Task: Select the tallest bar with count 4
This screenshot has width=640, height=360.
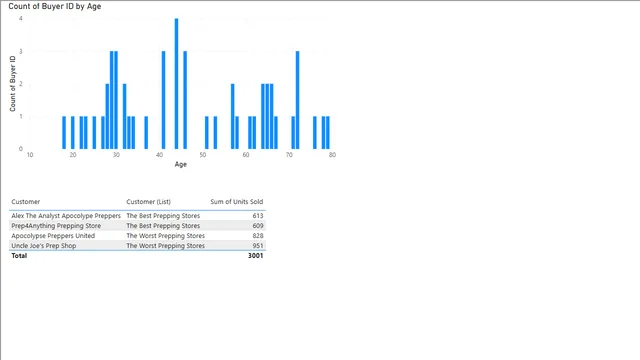Action: pyautogui.click(x=176, y=84)
